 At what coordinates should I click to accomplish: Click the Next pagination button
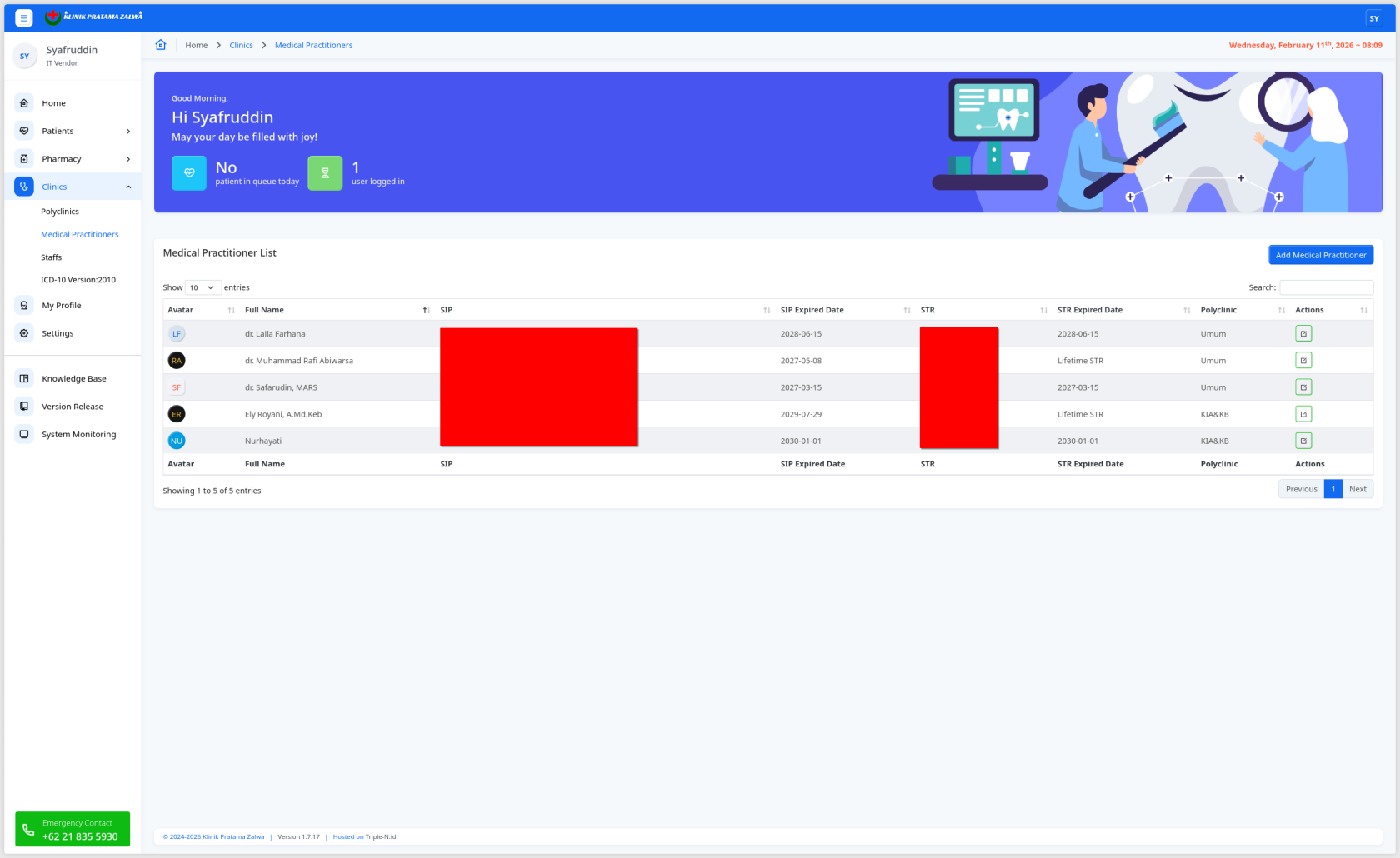click(1357, 489)
